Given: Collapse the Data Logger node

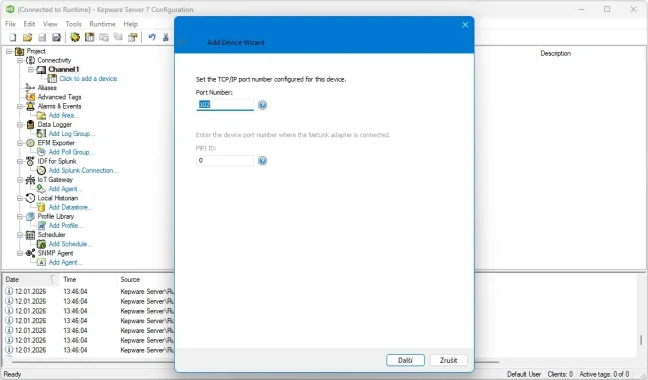Looking at the screenshot, I should point(19,124).
